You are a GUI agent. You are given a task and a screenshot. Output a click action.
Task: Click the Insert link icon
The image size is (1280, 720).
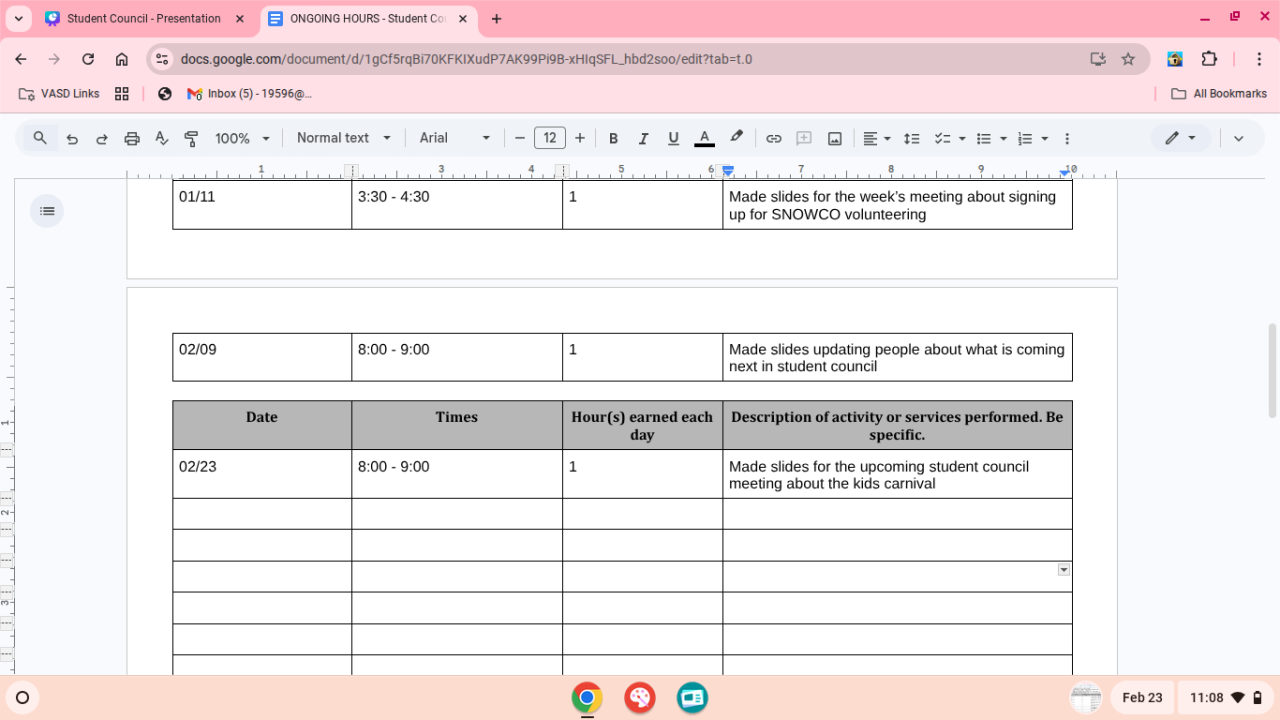coord(773,139)
